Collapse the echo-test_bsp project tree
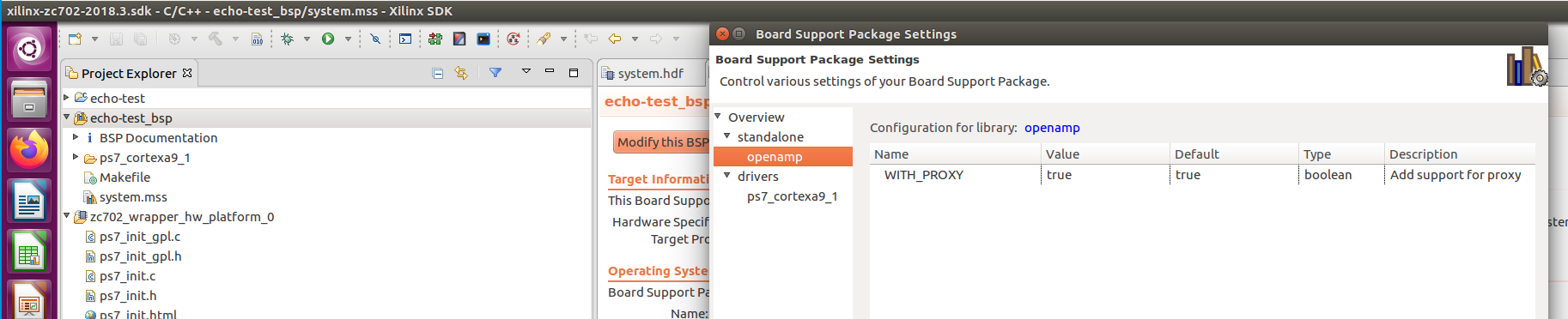The image size is (1568, 319). (x=67, y=117)
